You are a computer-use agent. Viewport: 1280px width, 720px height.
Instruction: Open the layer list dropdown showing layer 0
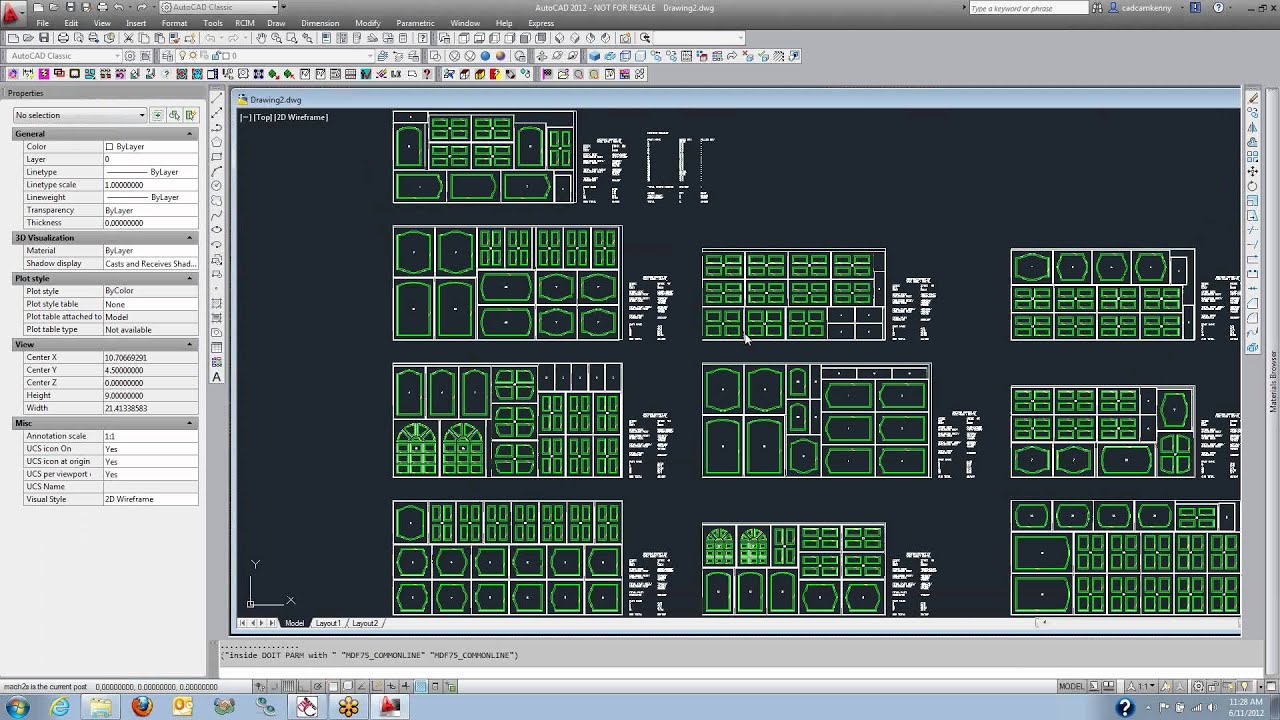point(274,56)
